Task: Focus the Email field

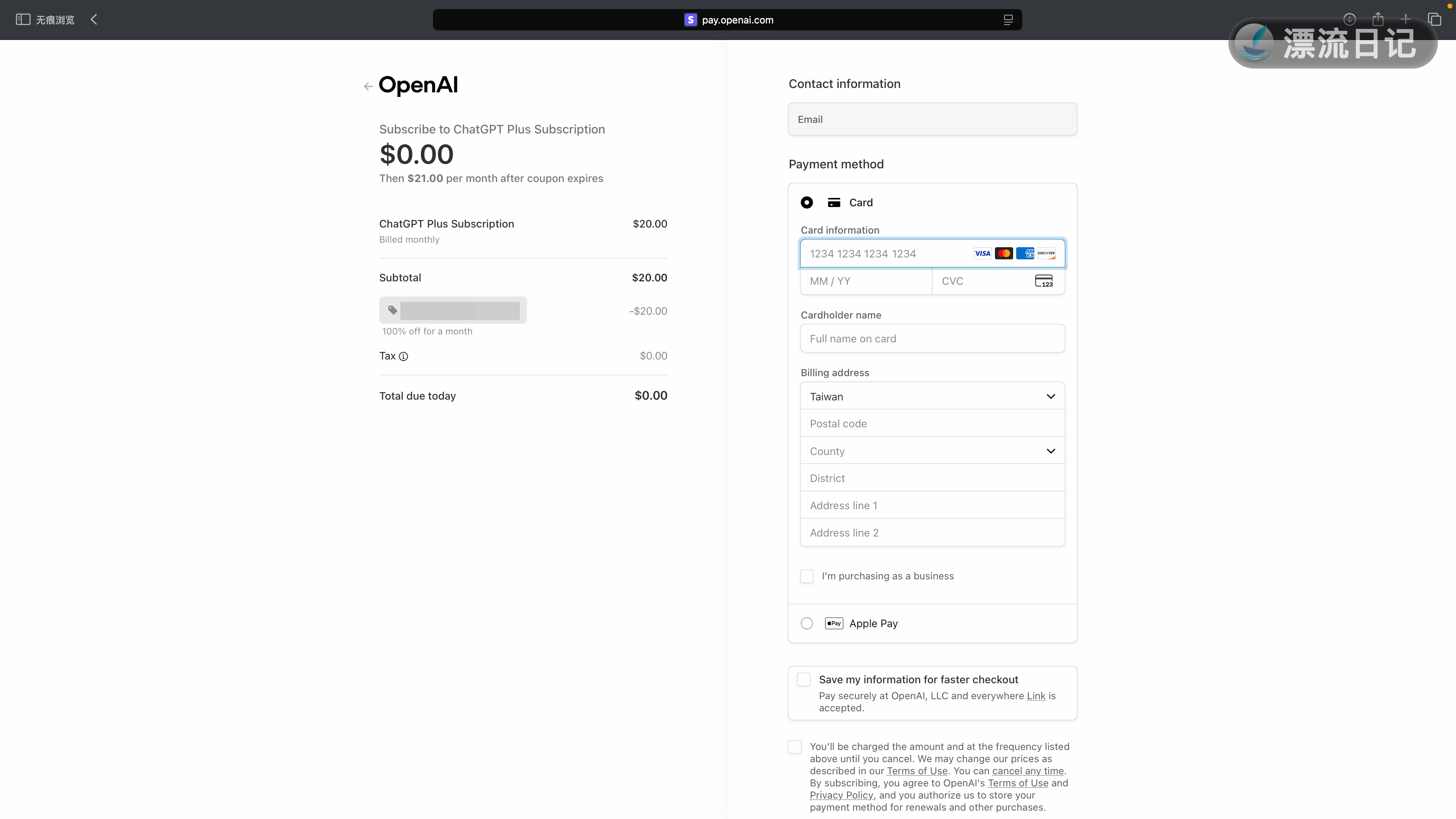Action: (933, 119)
